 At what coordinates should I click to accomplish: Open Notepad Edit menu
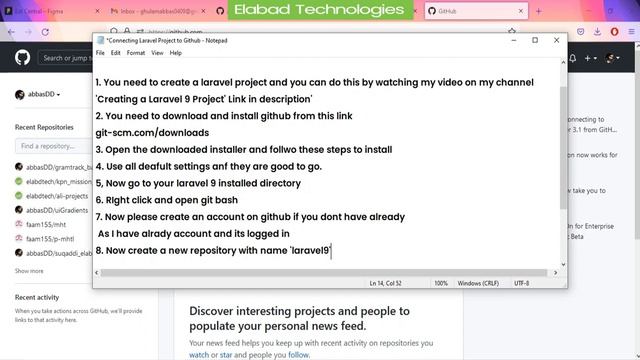click(x=116, y=53)
